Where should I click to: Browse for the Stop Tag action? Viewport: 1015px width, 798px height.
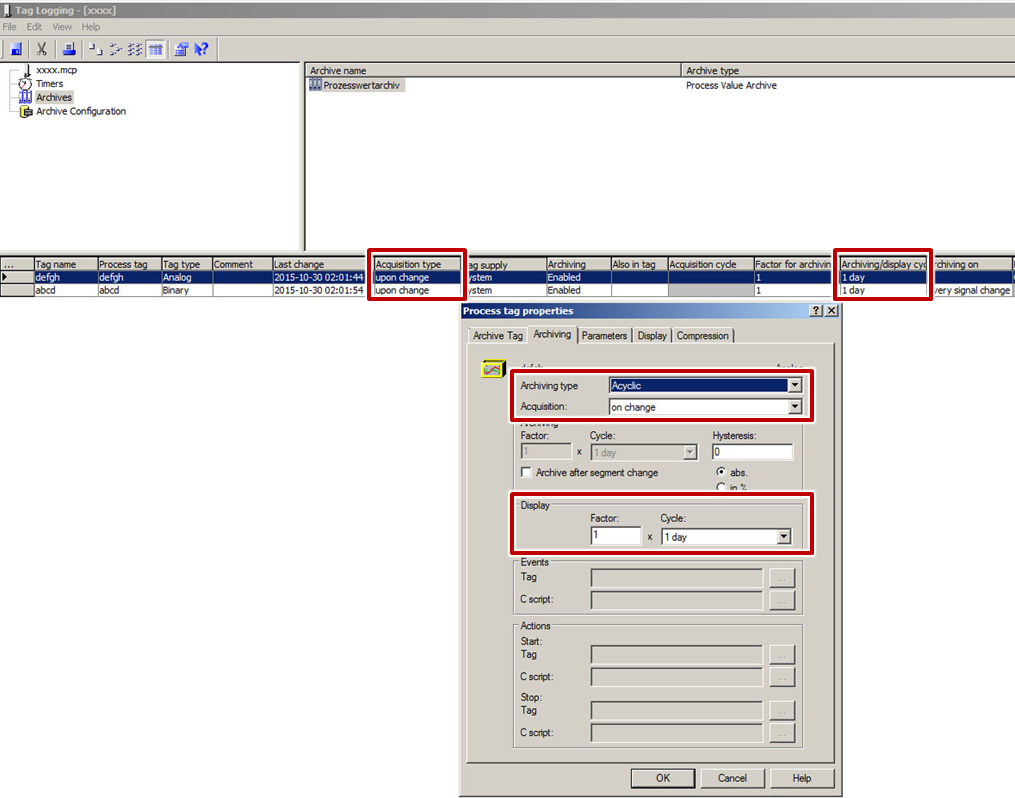coord(782,711)
